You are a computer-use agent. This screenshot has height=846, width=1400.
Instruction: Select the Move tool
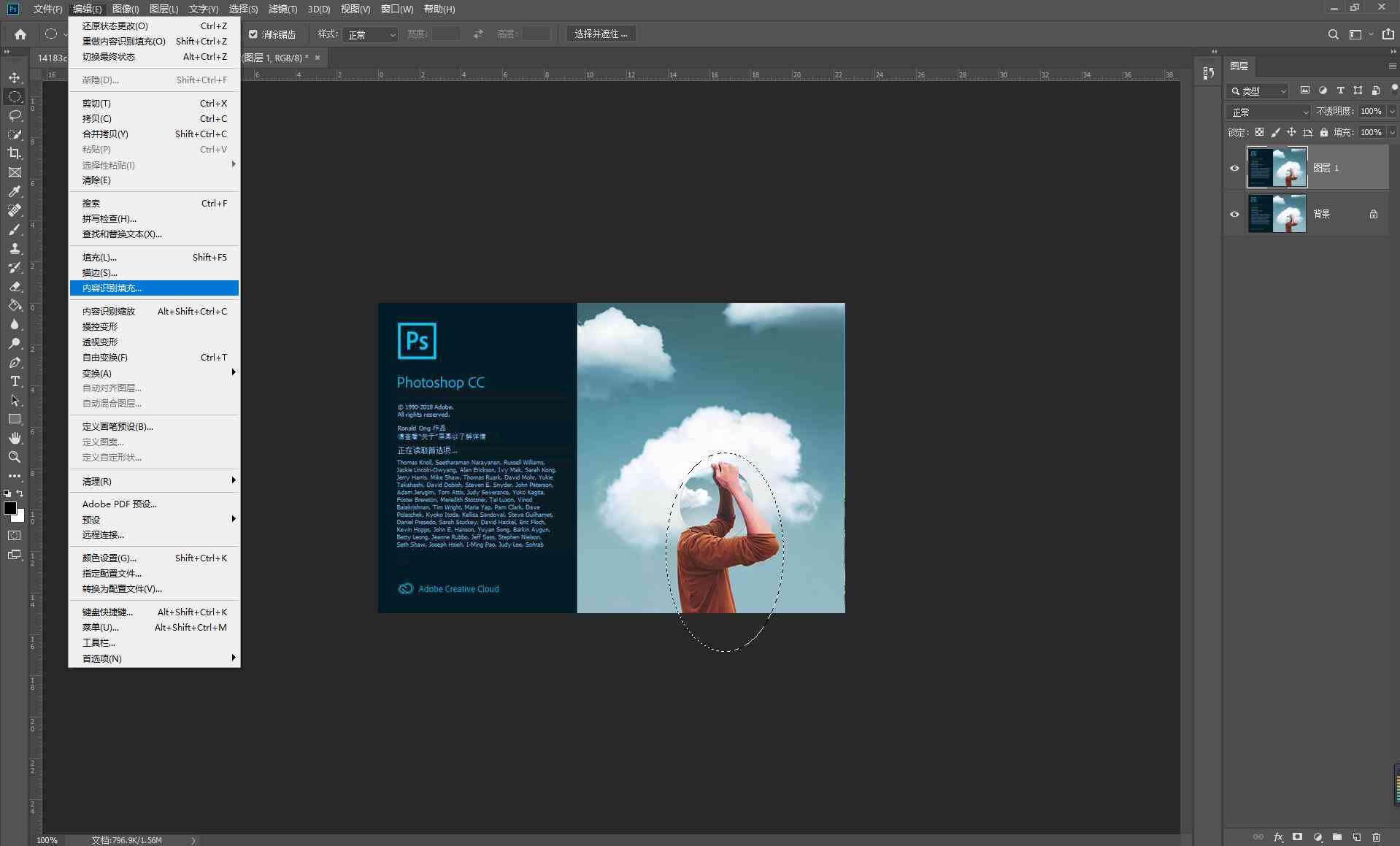tap(15, 77)
